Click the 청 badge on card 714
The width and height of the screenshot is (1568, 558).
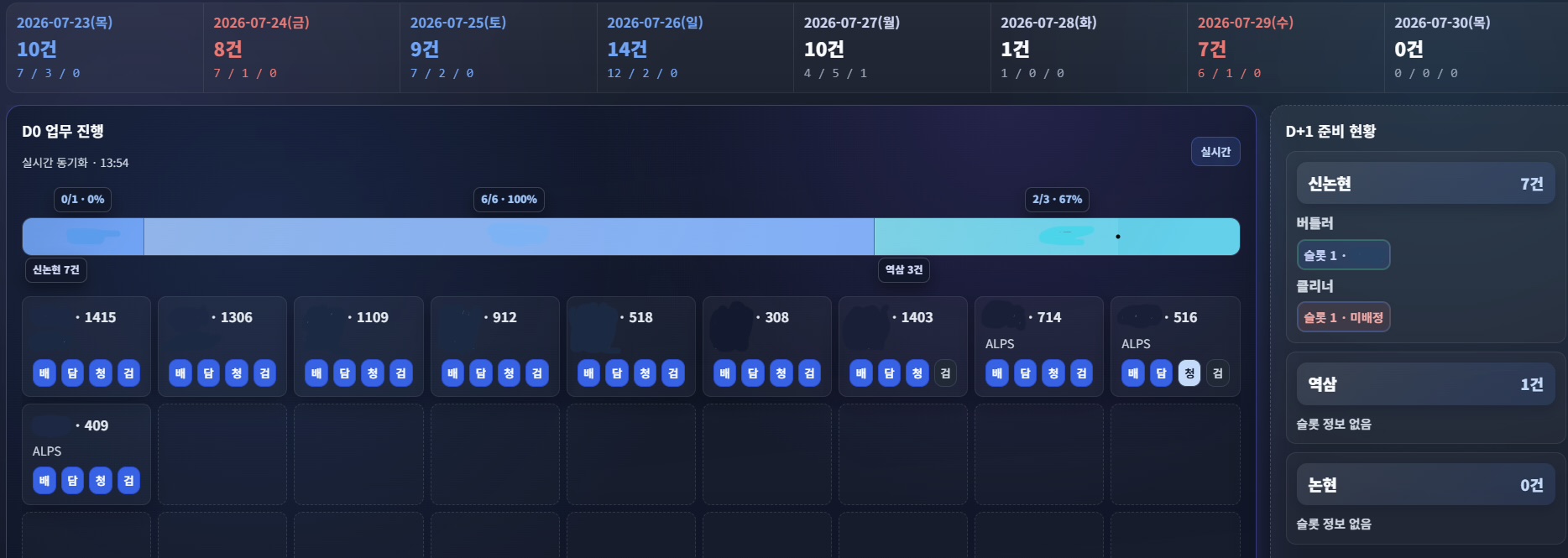(x=1053, y=373)
